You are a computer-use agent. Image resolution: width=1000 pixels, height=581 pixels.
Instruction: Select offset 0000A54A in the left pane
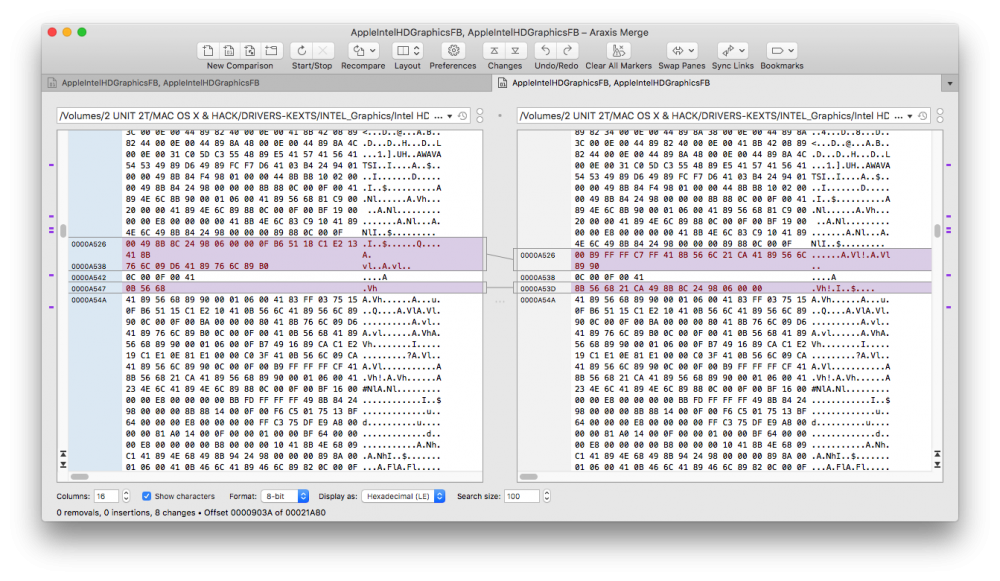(89, 300)
